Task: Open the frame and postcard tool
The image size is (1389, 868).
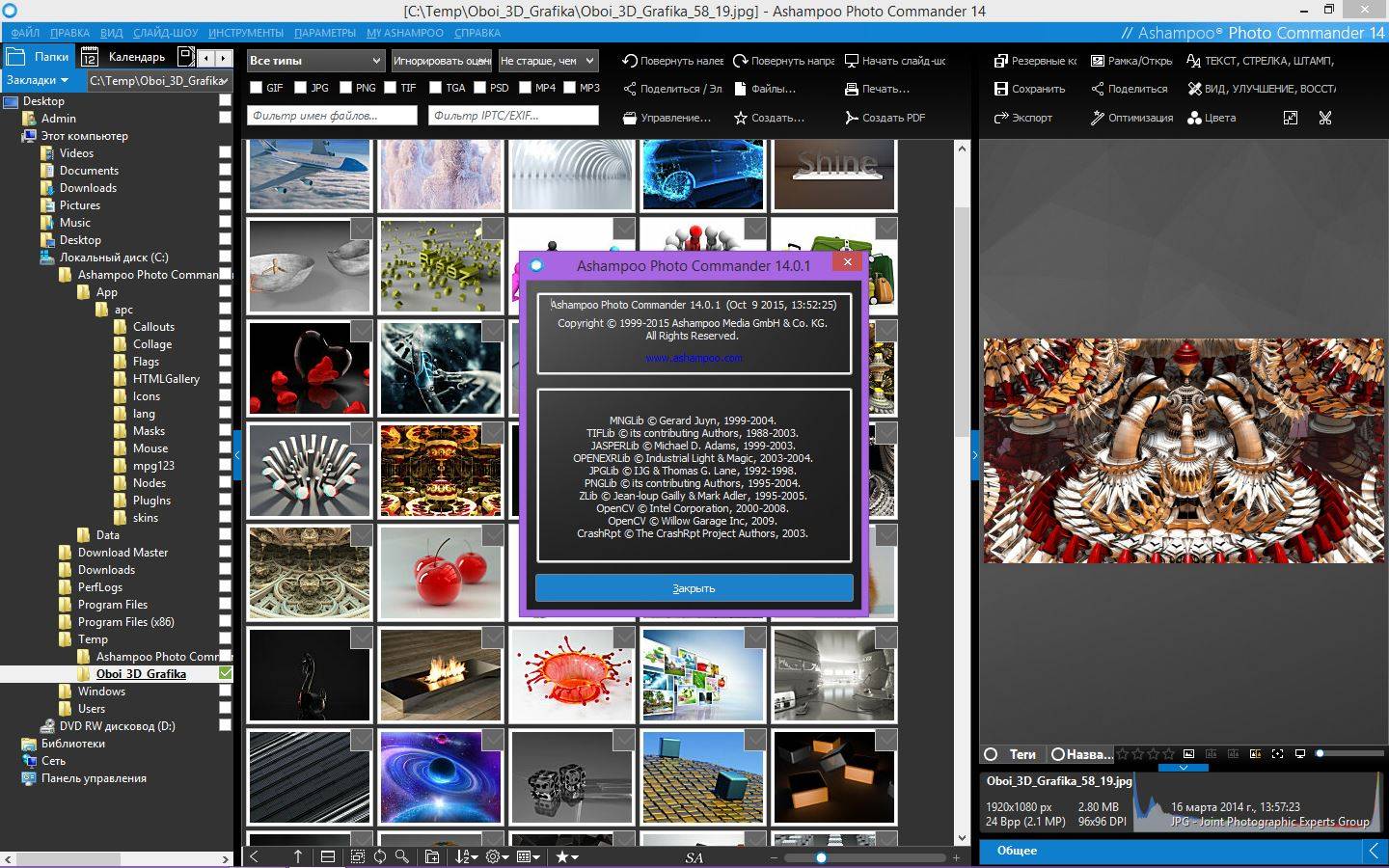Action: (1131, 60)
